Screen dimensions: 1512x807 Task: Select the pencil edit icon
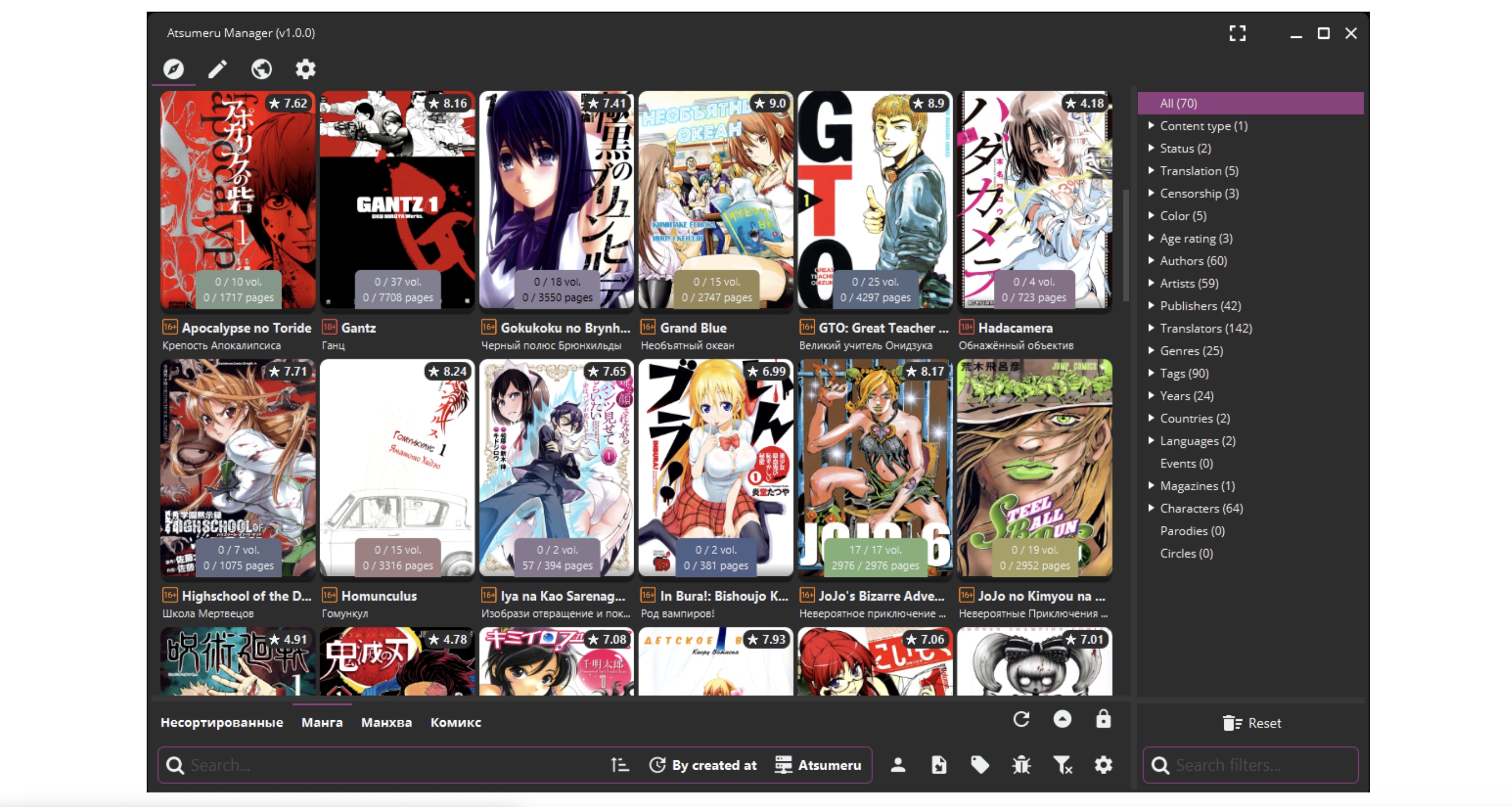coord(217,69)
